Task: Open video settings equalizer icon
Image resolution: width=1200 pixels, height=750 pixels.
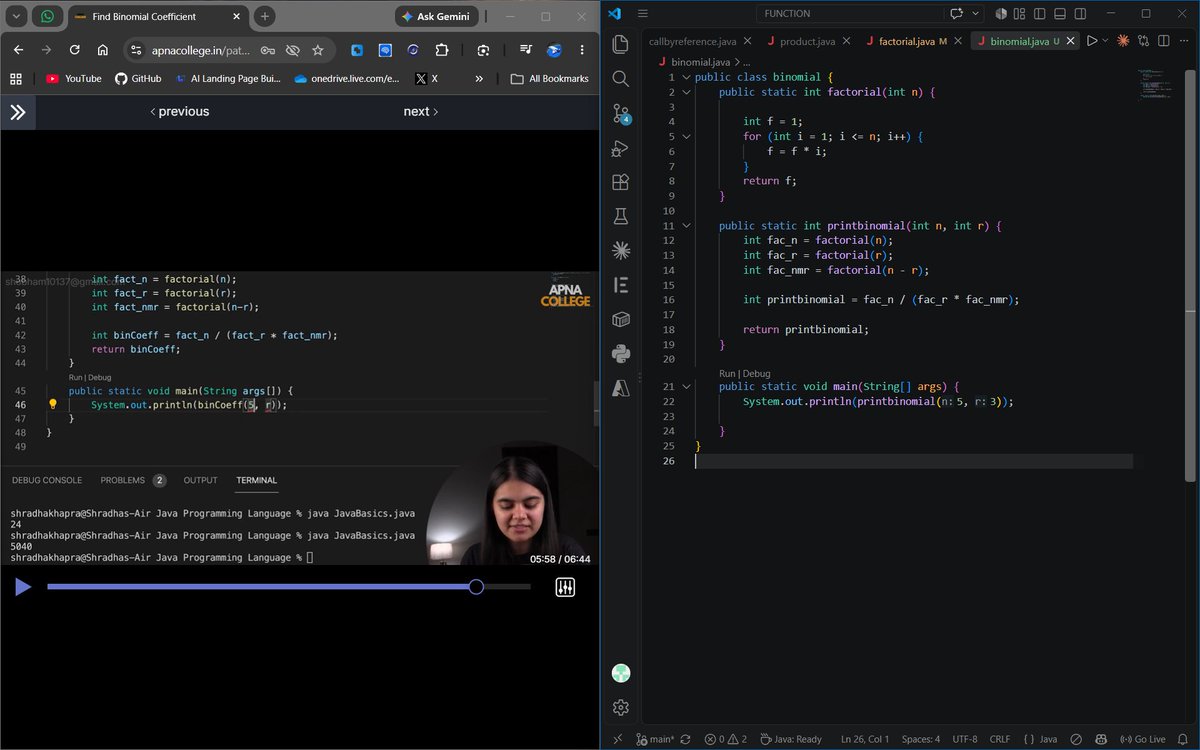Action: [x=565, y=587]
